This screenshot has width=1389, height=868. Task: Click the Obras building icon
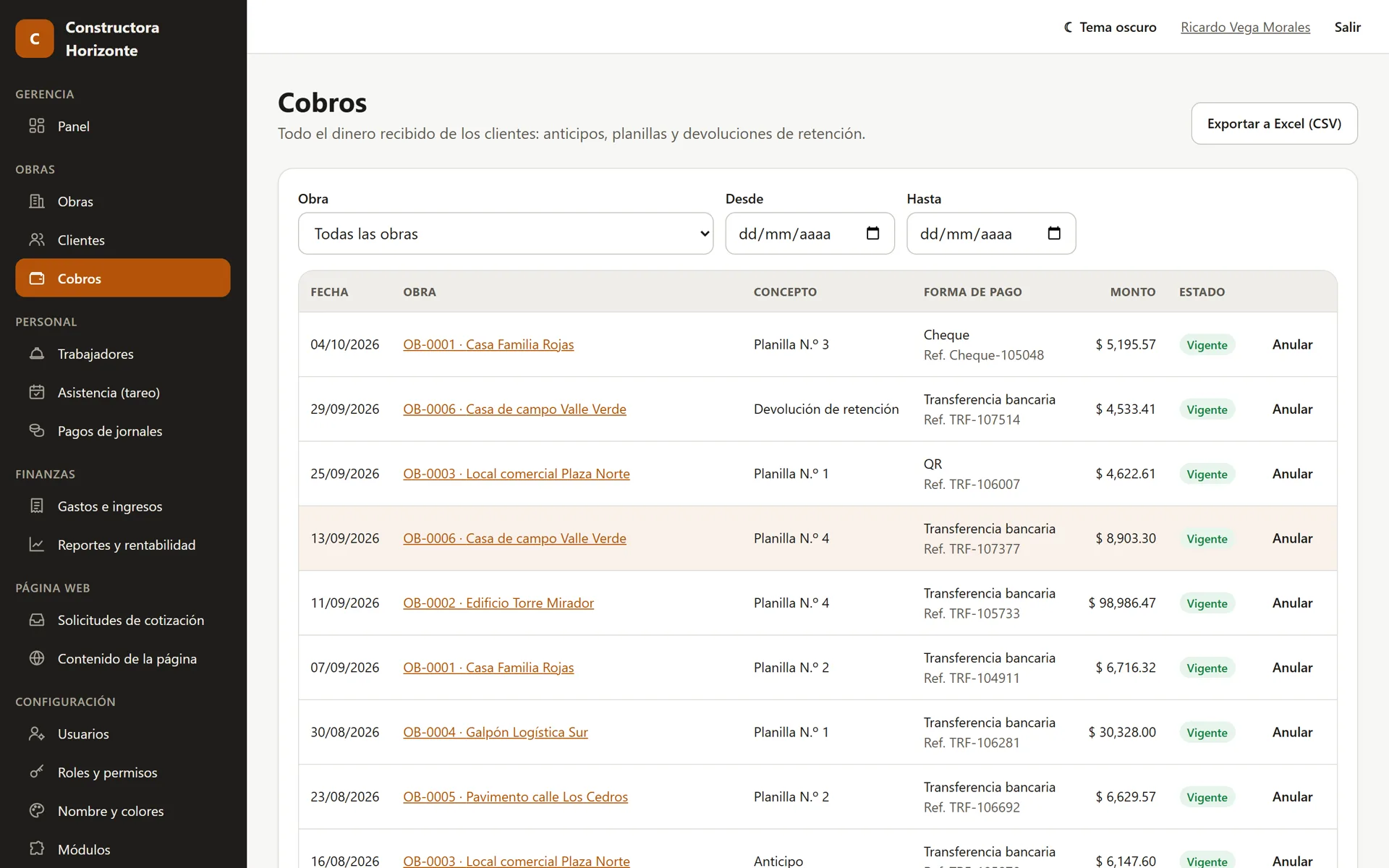[x=37, y=201]
